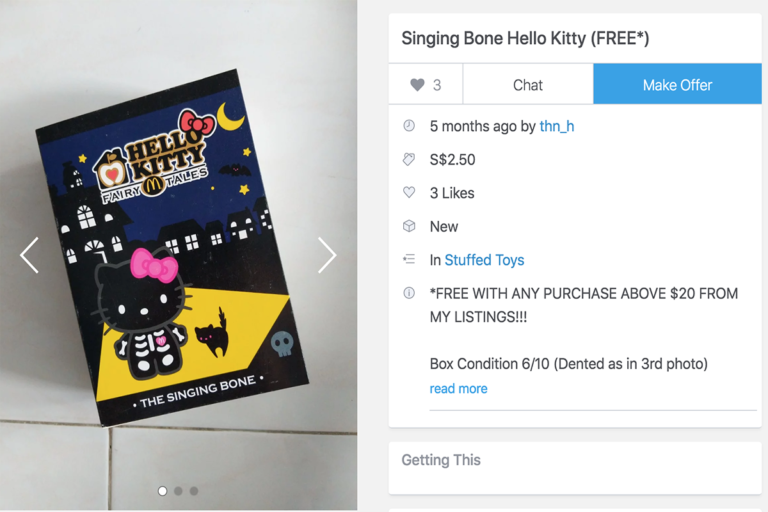
Task: Select the third photo indicator dot
Action: (x=194, y=491)
